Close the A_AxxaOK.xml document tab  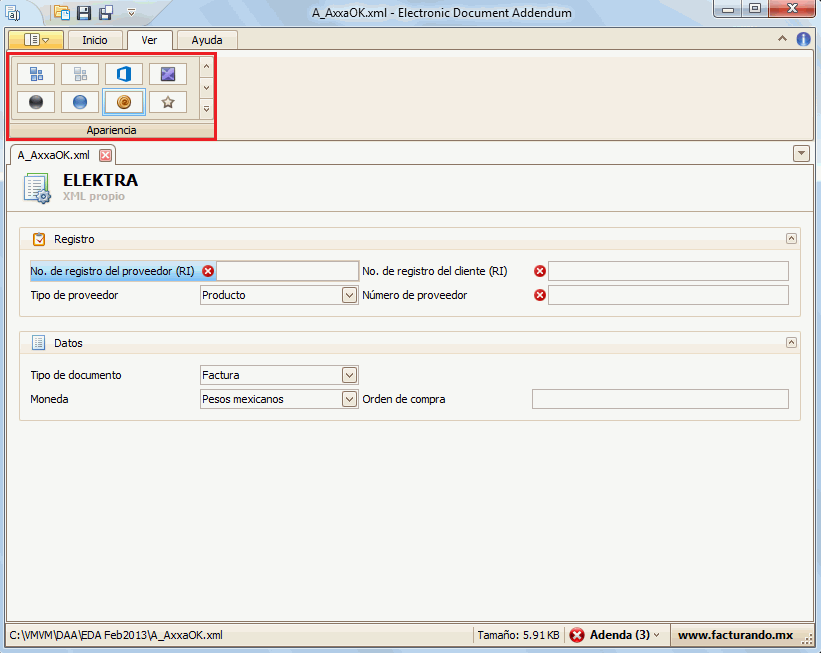click(x=105, y=155)
